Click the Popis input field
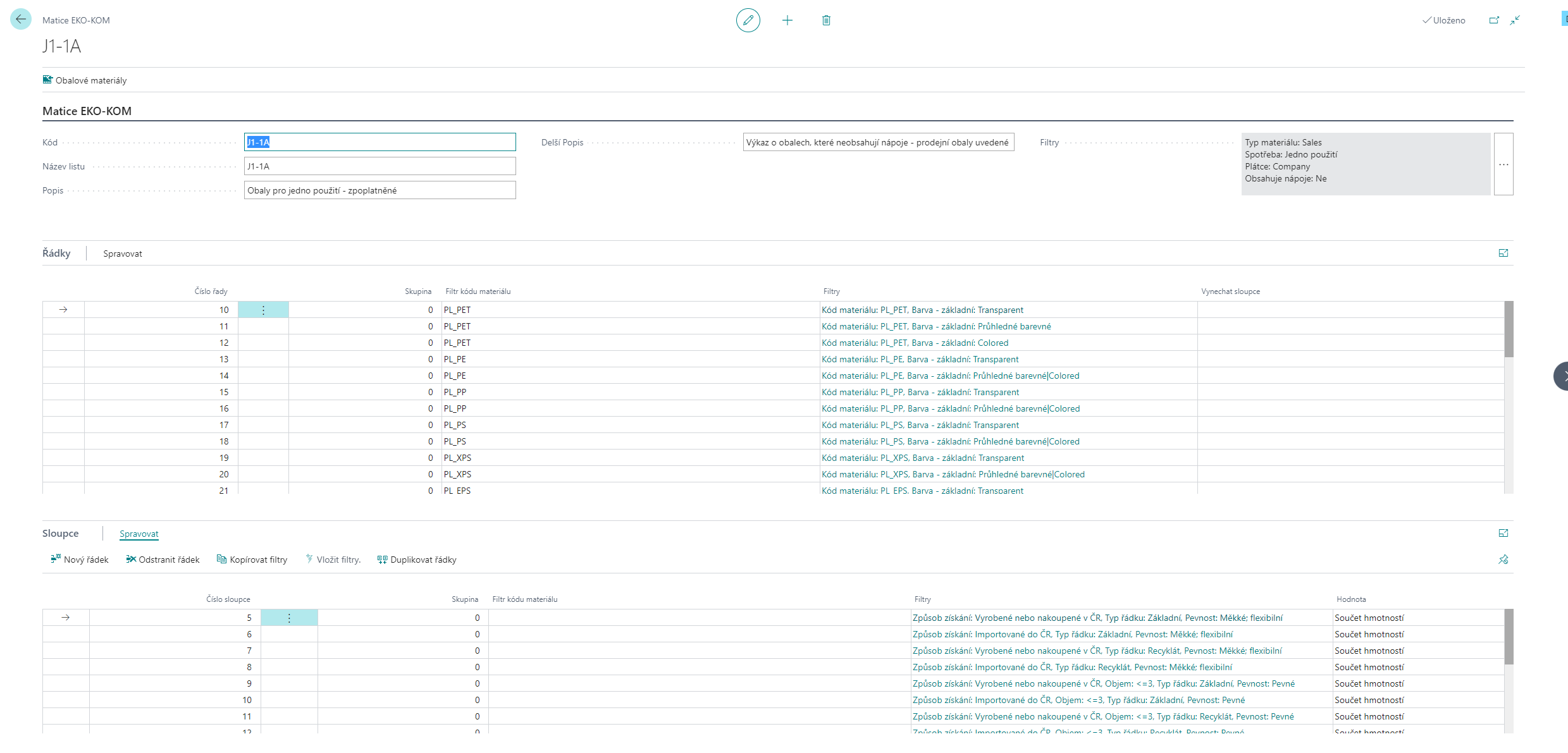The width and height of the screenshot is (1568, 753). [380, 190]
